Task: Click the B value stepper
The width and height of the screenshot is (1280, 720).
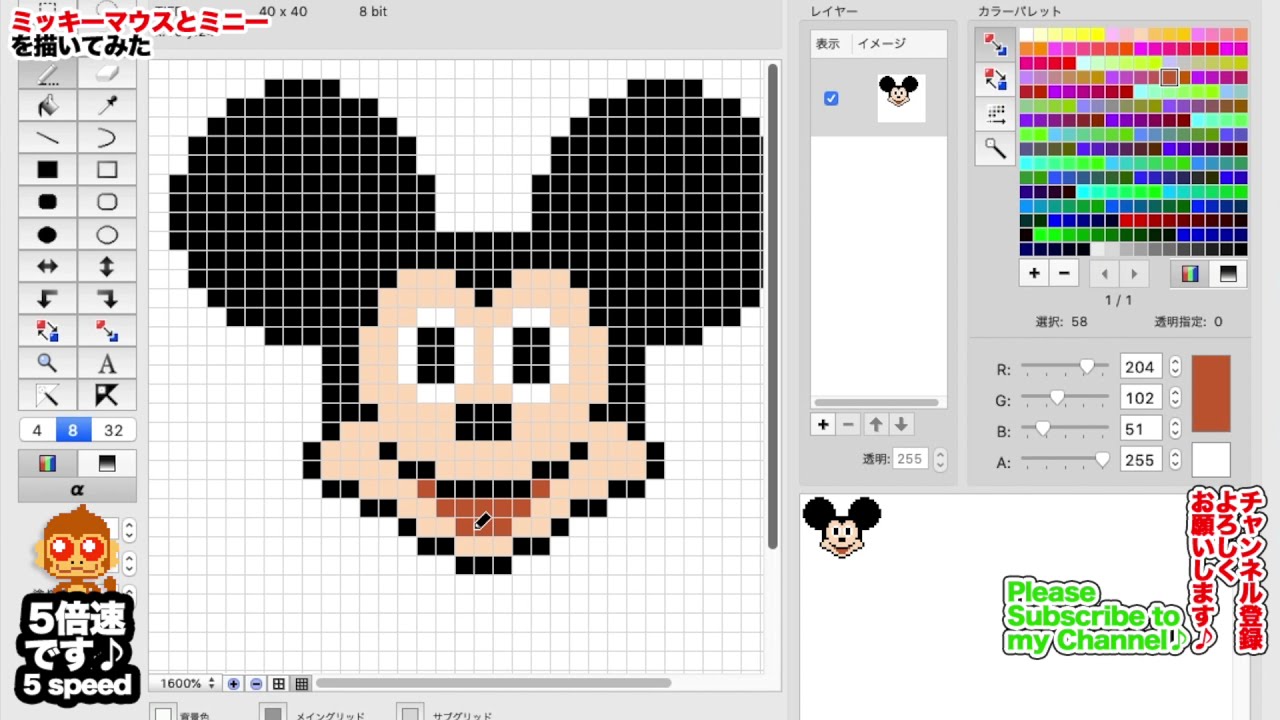Action: tap(1175, 430)
